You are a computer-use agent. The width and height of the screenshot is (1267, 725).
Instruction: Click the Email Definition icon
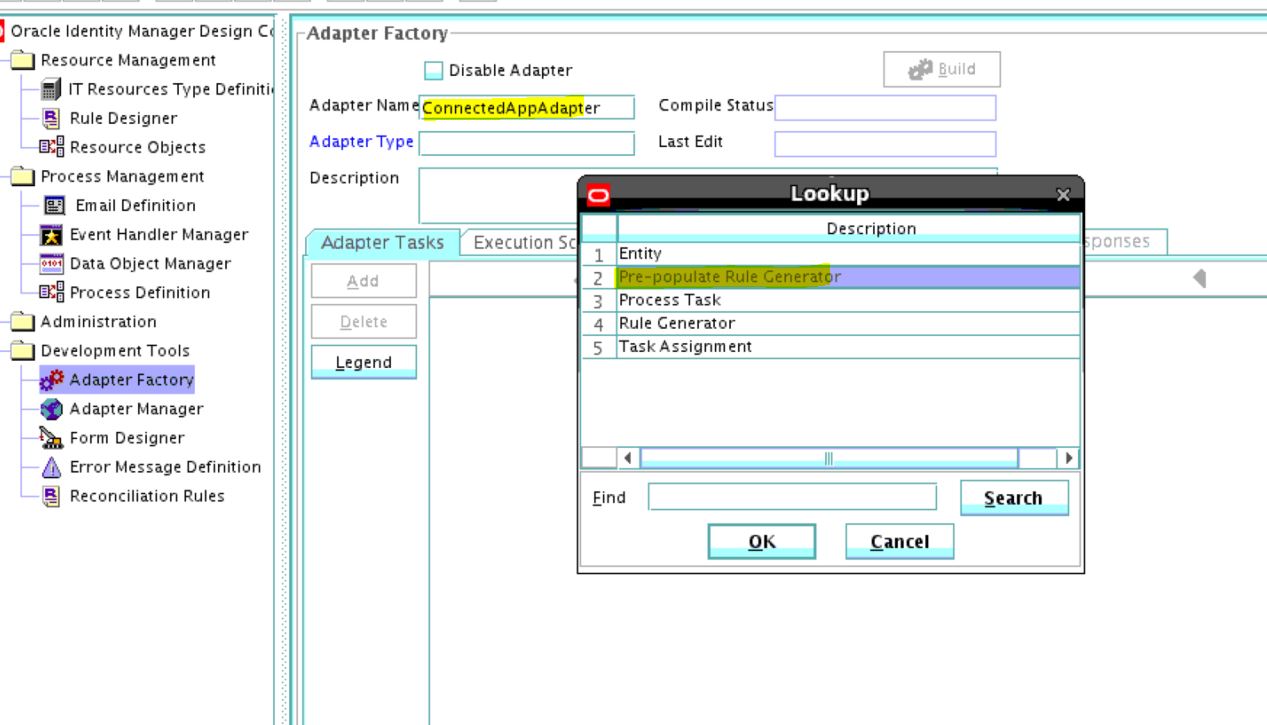click(54, 205)
